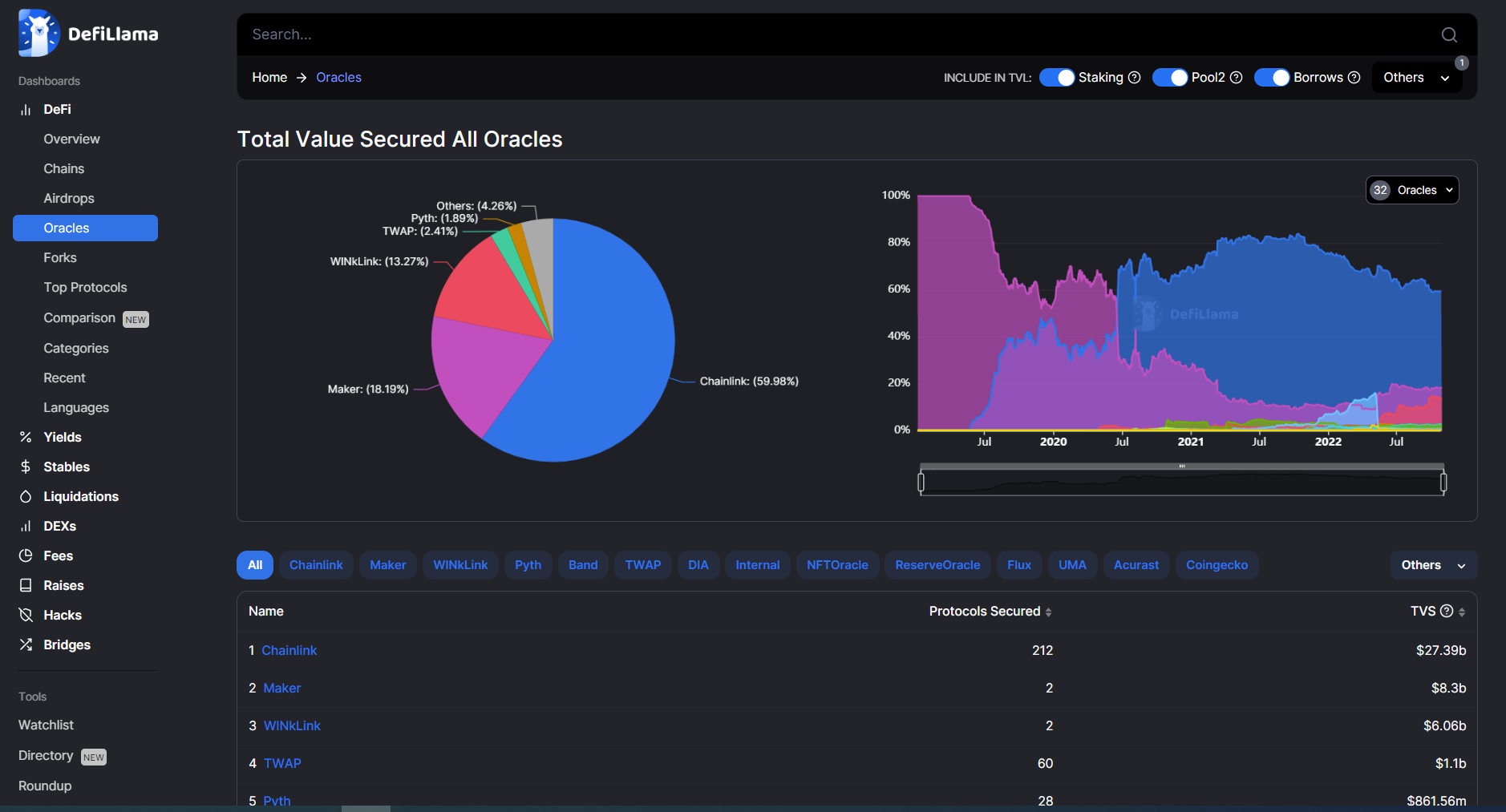Click the Hacks icon in sidebar

25,615
